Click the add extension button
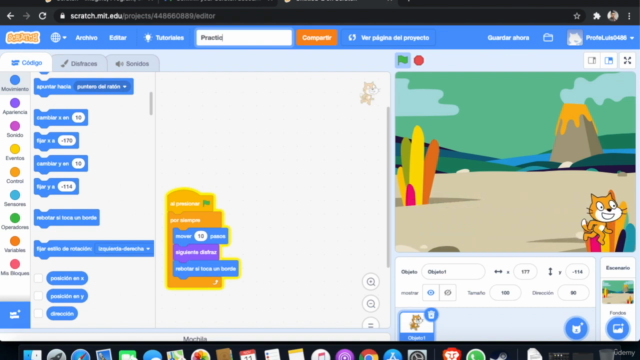 (x=15, y=315)
